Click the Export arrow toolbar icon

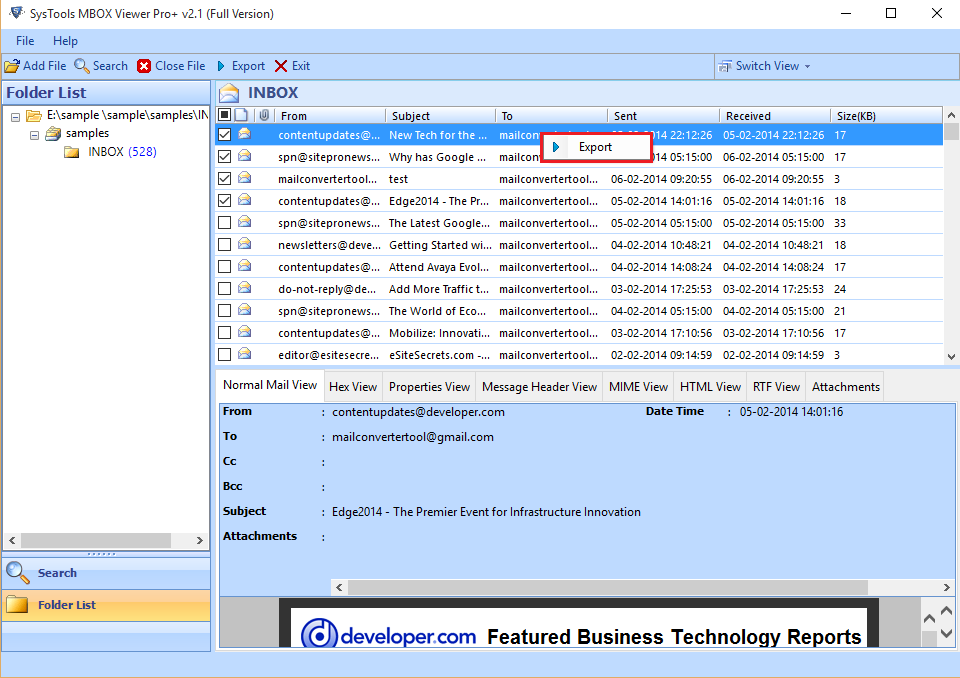pos(221,66)
